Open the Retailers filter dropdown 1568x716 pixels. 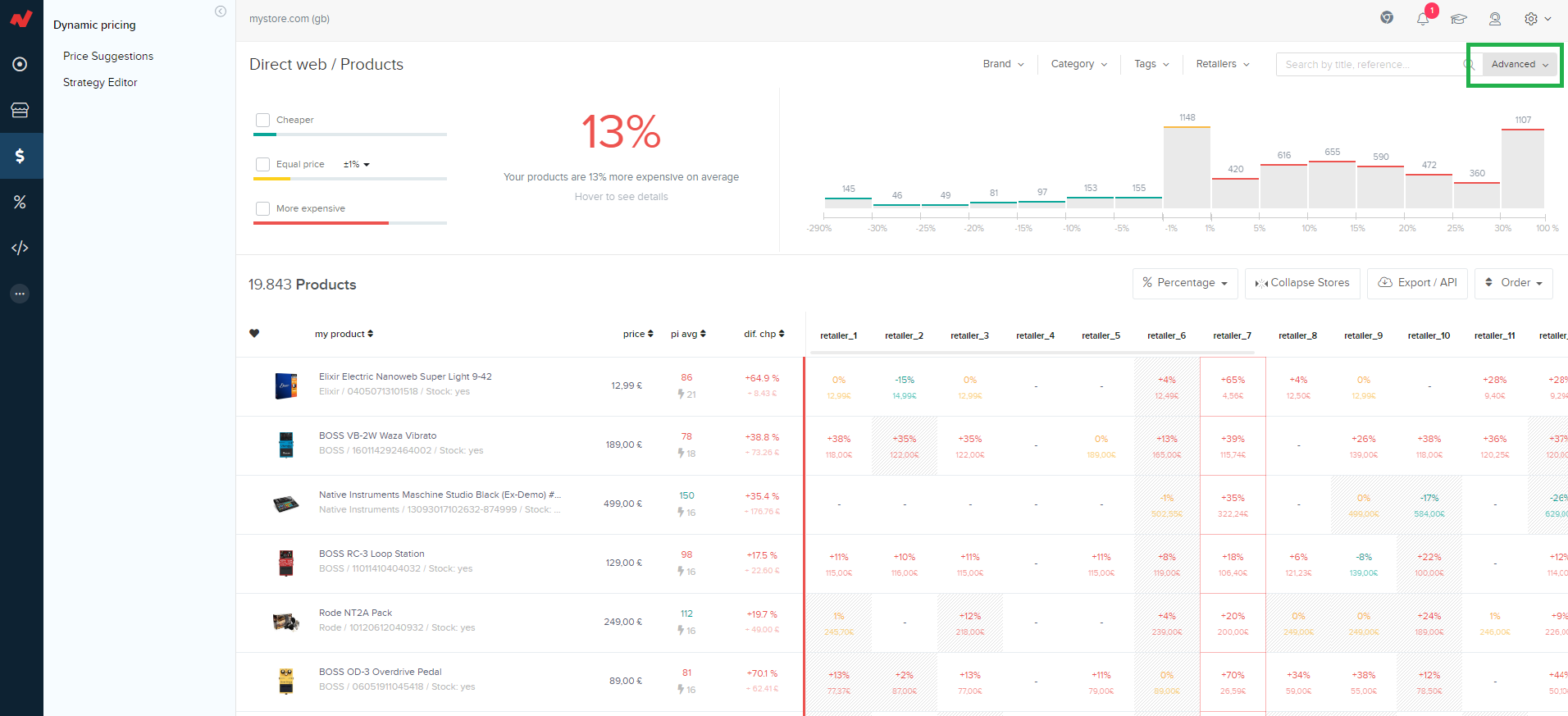pyautogui.click(x=1223, y=64)
